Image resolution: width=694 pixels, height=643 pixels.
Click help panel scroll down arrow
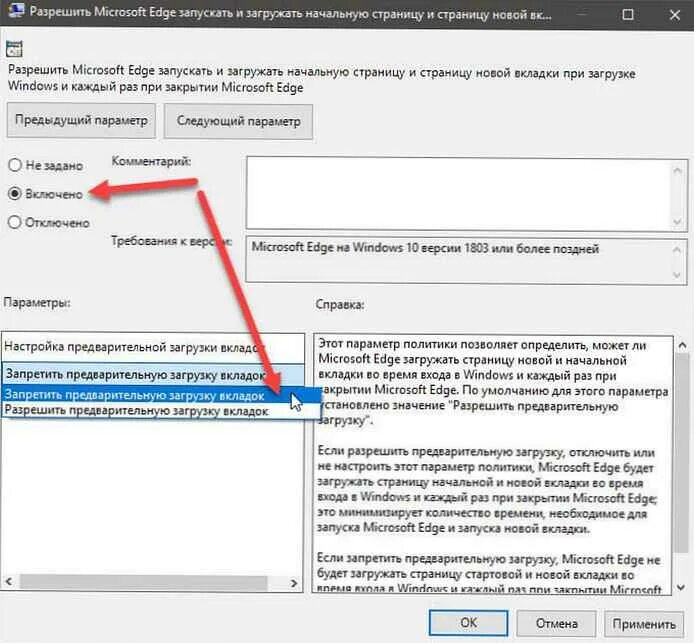[x=682, y=587]
